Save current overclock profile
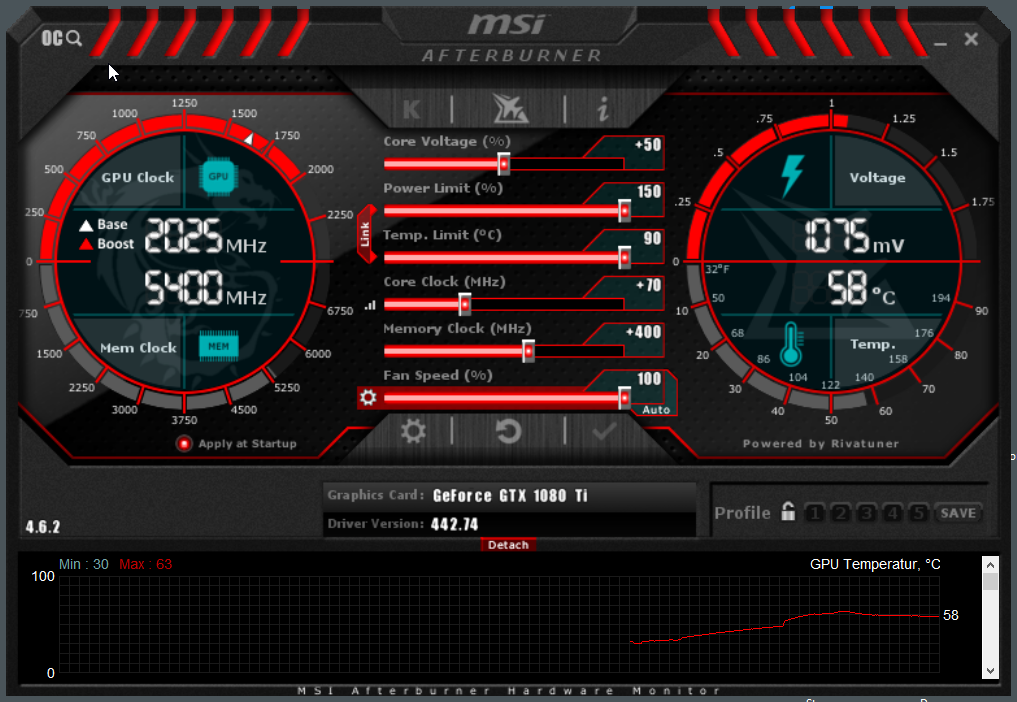Image resolution: width=1017 pixels, height=702 pixels. pos(957,512)
